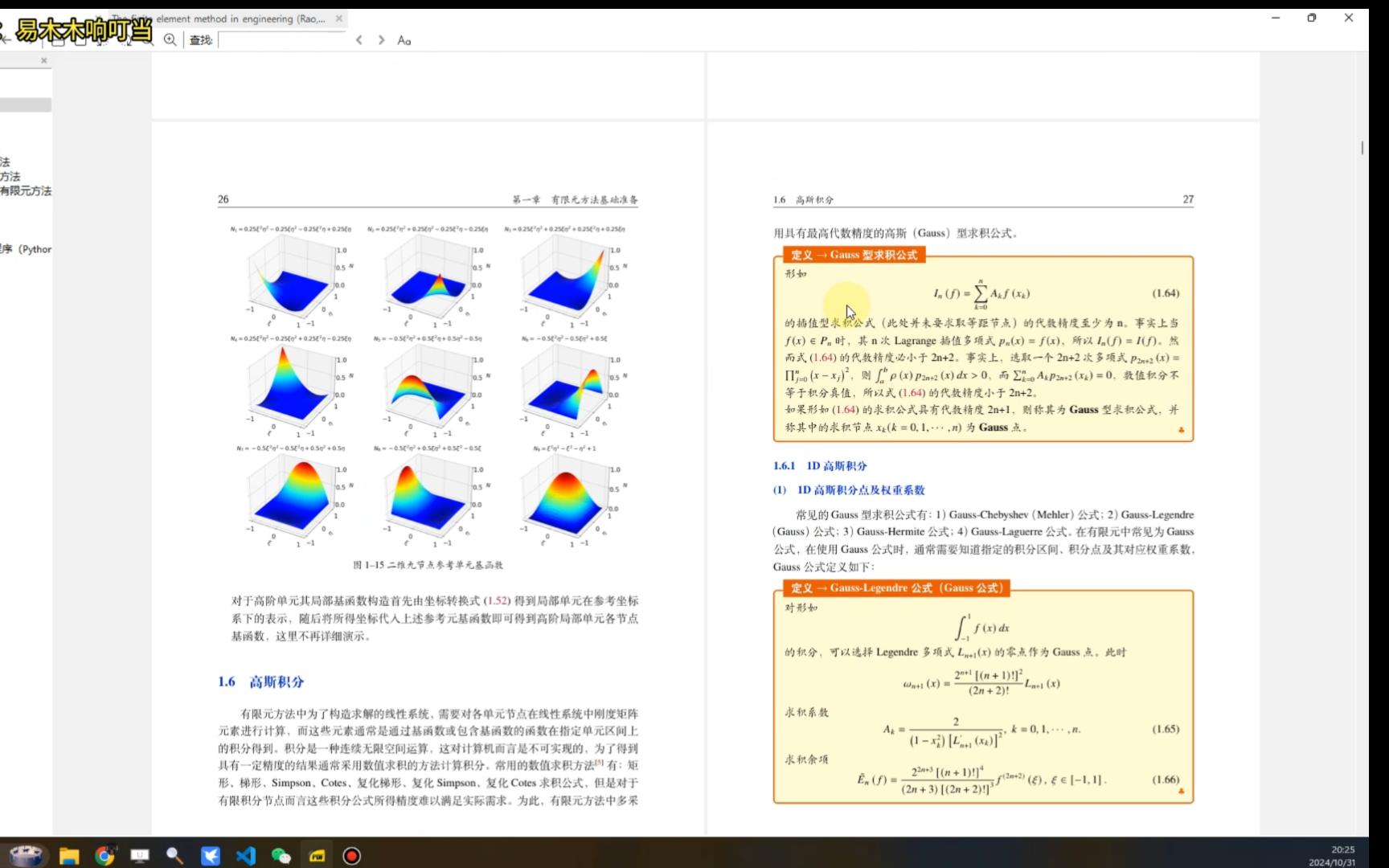Viewport: 1389px width, 868px height.
Task: Switch to the finite element method document tab
Action: point(229,18)
